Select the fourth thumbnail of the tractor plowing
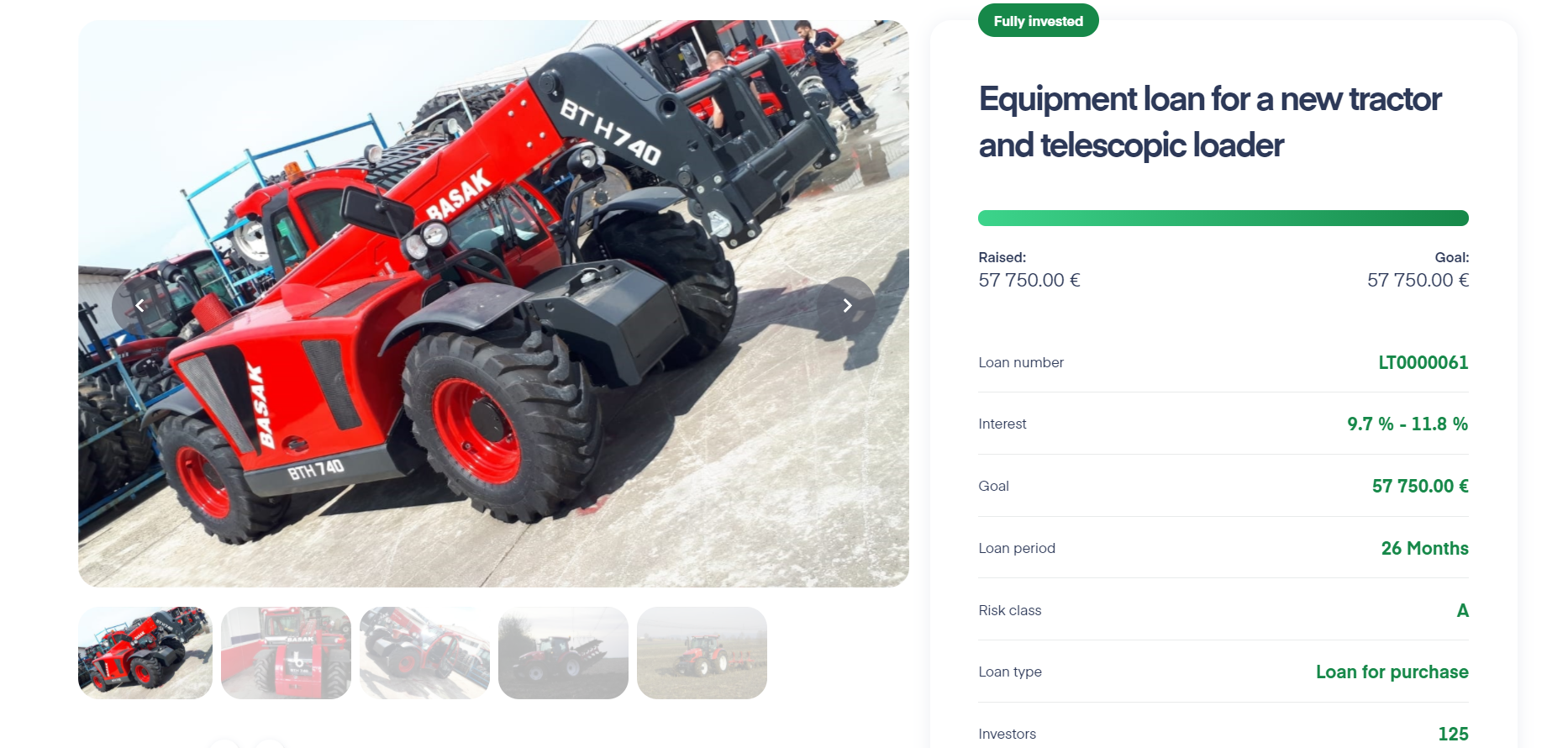Screen dimensions: 1568x748 click(563, 653)
